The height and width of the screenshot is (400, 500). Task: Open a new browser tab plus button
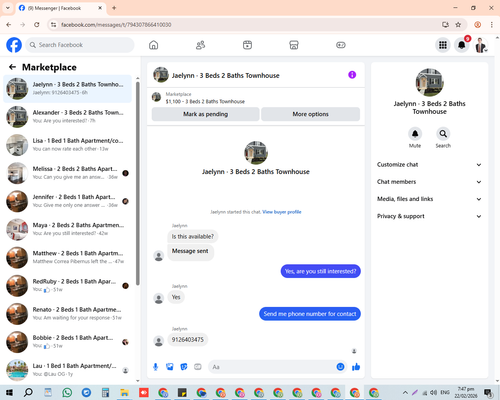point(114,8)
